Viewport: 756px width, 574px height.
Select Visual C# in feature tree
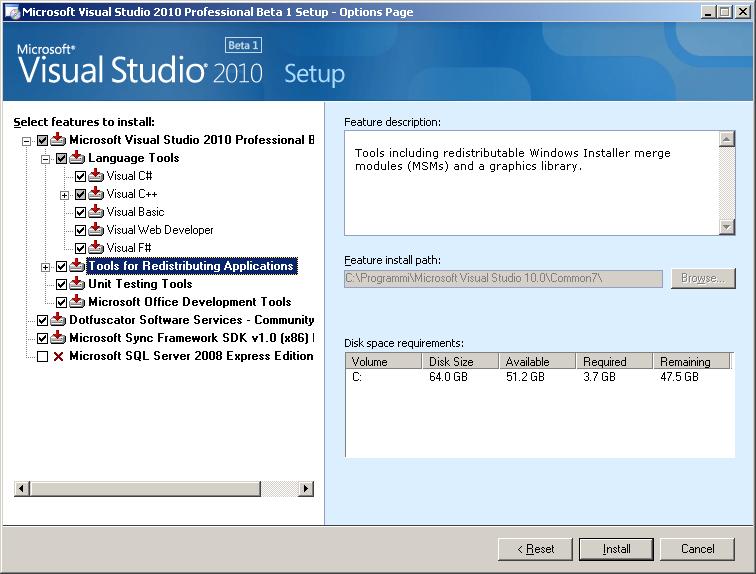[x=129, y=176]
